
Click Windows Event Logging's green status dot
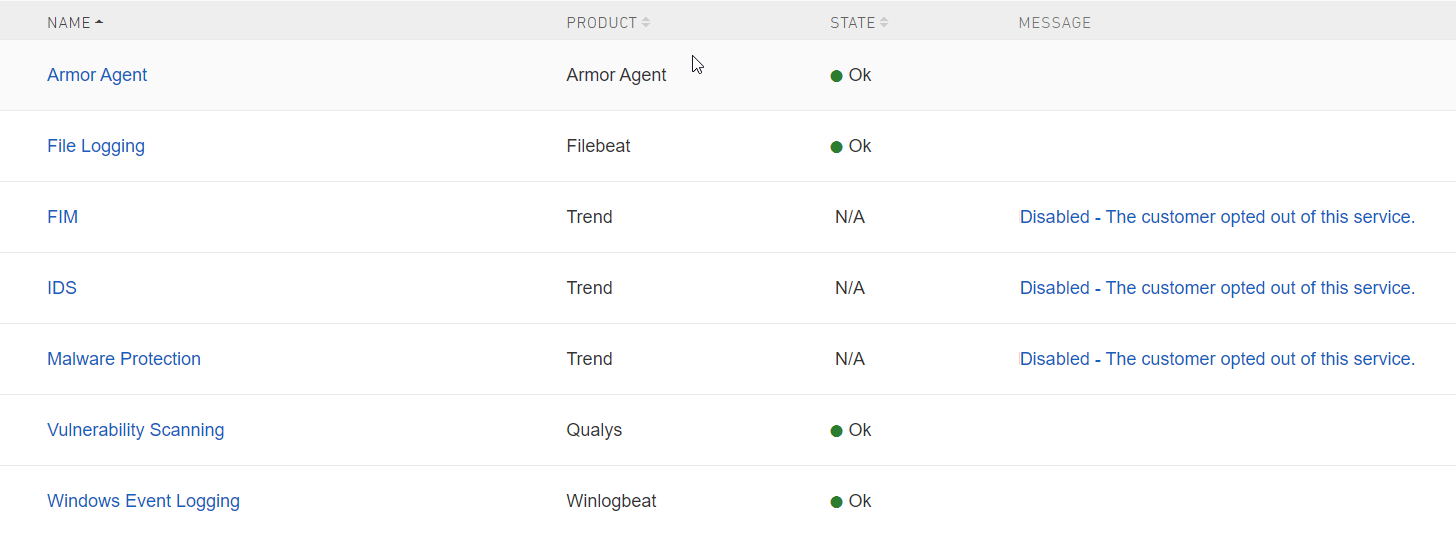837,502
